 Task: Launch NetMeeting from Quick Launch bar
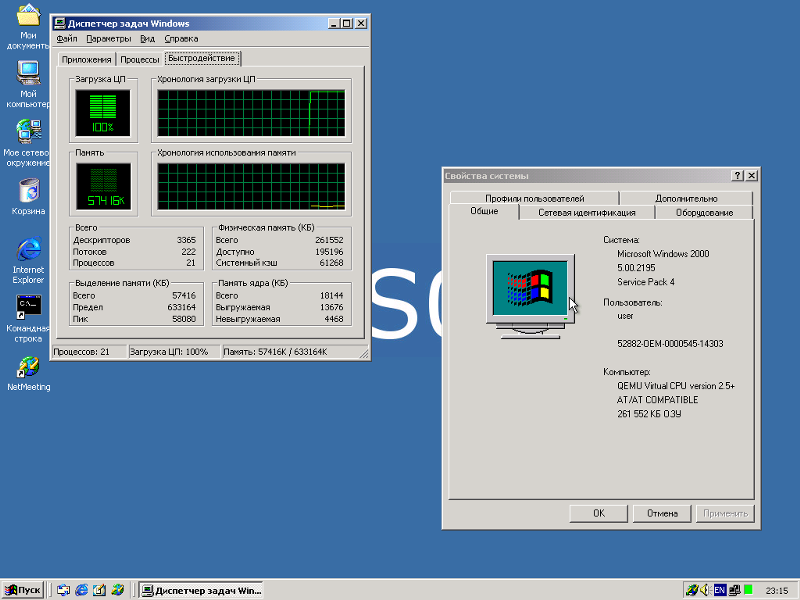[118, 590]
